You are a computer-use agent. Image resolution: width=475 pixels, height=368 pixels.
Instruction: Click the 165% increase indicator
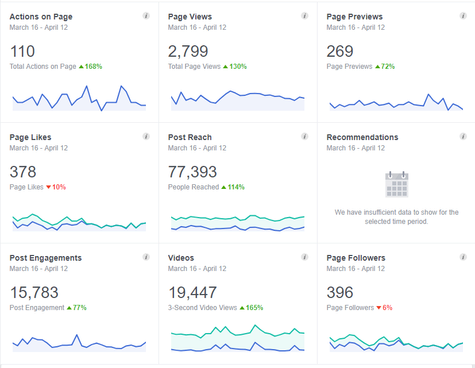[x=251, y=308]
